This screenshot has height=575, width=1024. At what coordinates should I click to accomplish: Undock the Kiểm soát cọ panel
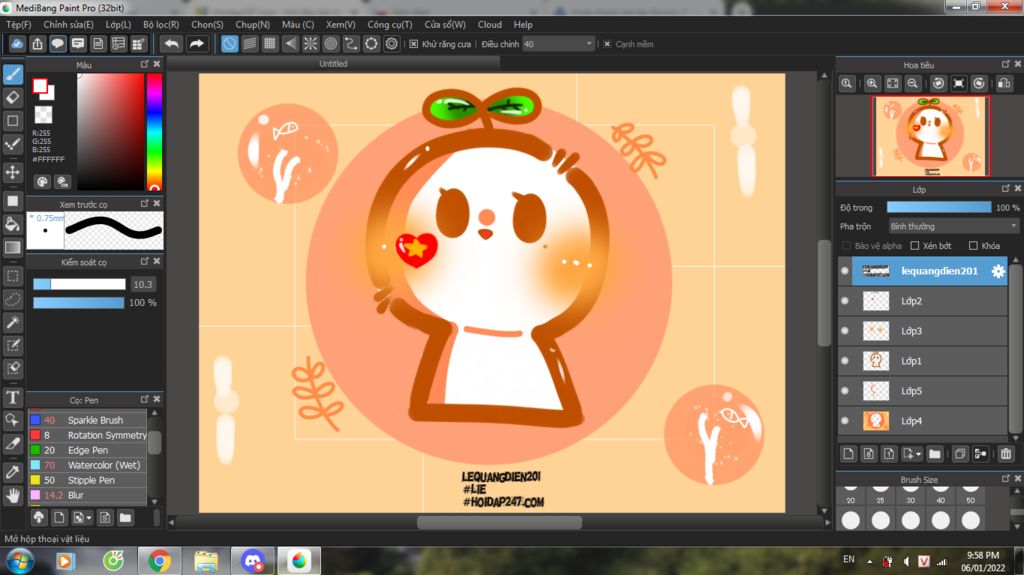[x=144, y=261]
